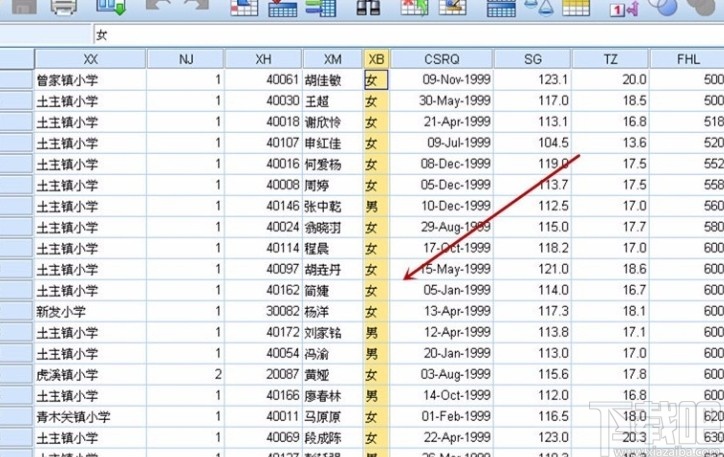Select the name cell 胡佳敏
This screenshot has height=457, width=724.
coord(332,80)
